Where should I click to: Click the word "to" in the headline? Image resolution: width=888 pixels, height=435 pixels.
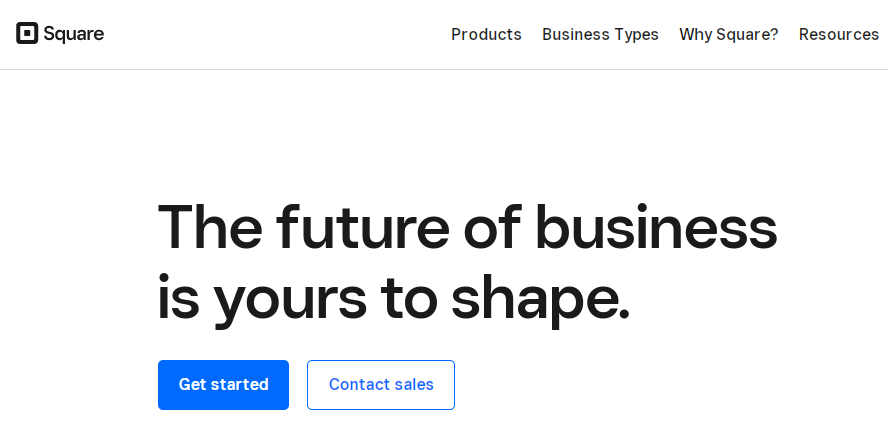[409, 298]
